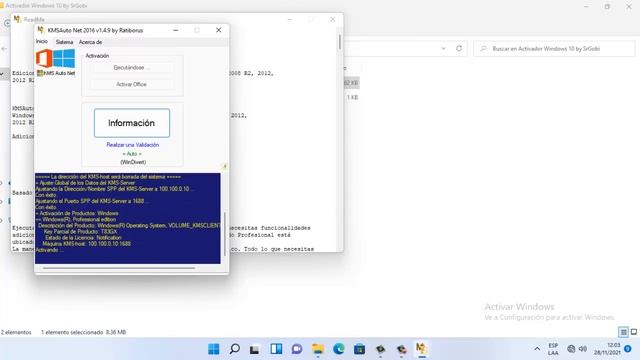This screenshot has height=360, width=640.
Task: Click the Explorer back arrow
Action: point(4,49)
